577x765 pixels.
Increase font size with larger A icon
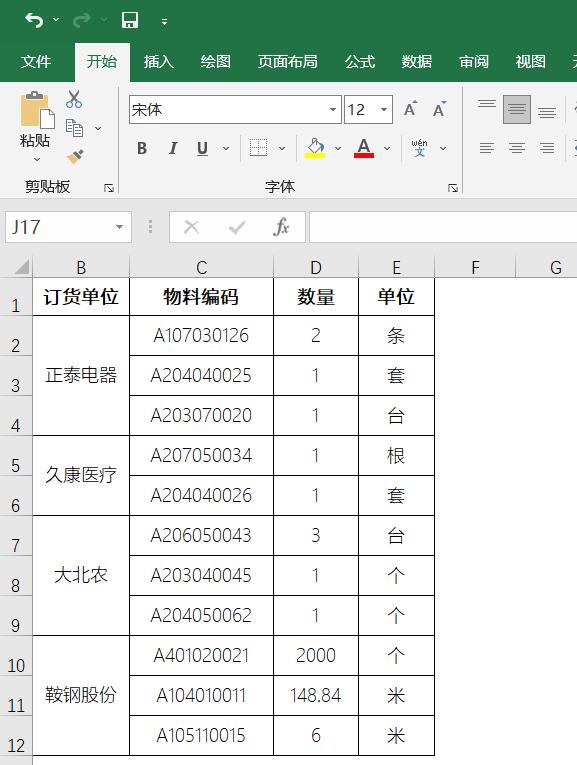coord(410,109)
